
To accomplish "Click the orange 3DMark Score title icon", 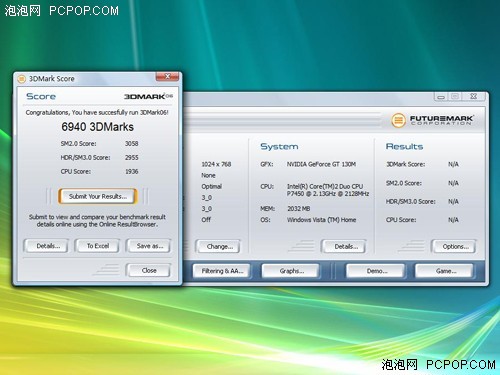I will [21, 79].
